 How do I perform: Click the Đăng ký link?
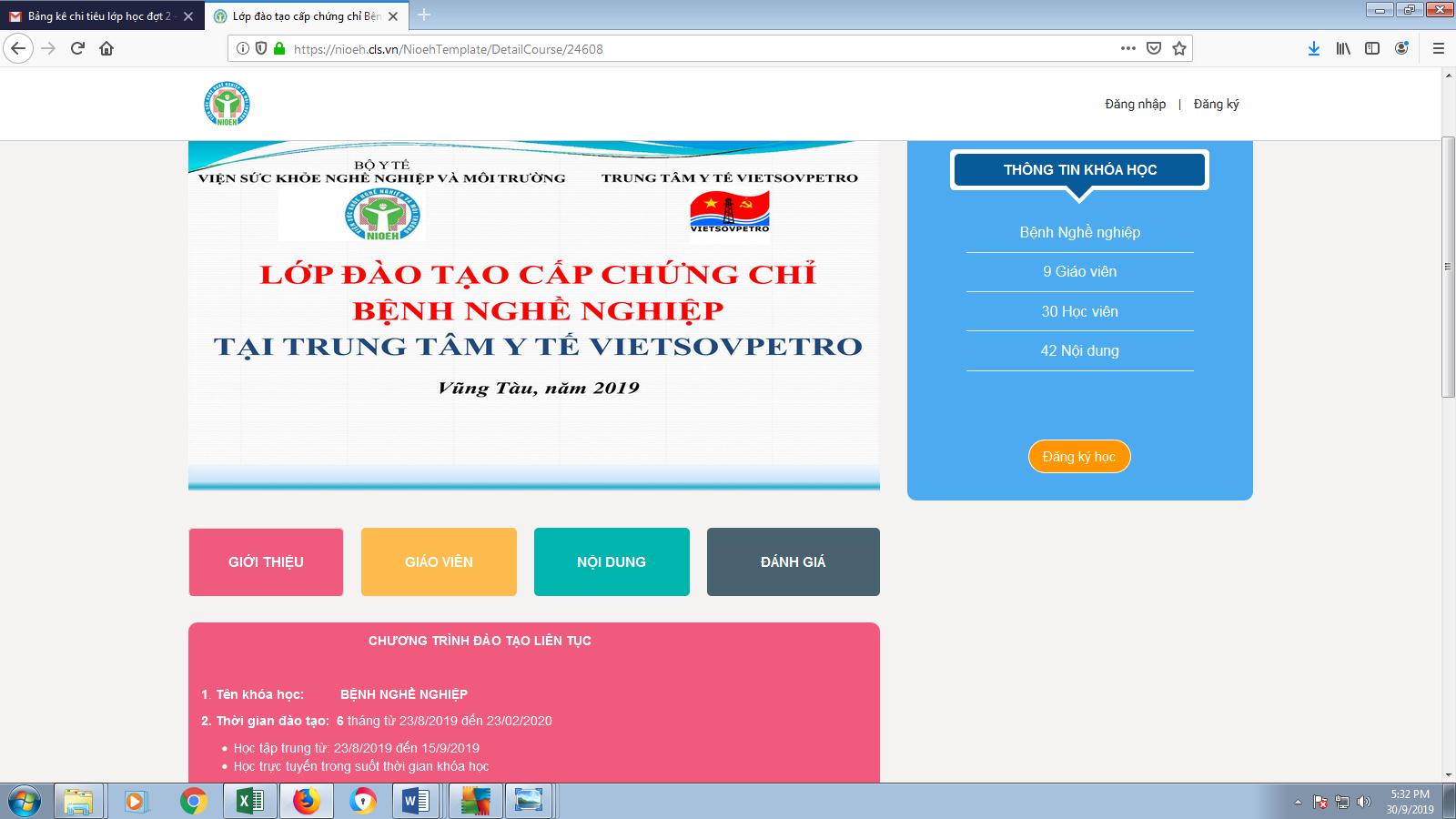pos(1216,104)
